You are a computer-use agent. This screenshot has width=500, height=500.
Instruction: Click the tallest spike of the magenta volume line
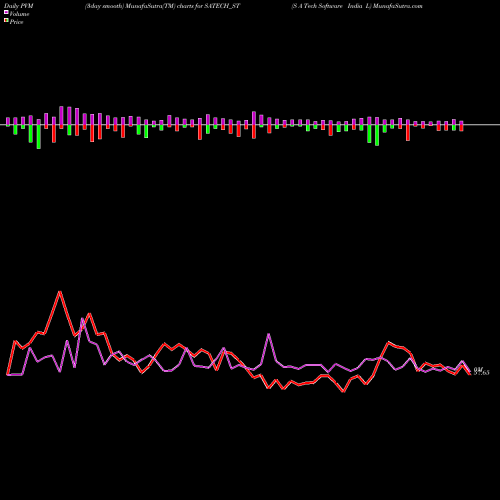83,319
